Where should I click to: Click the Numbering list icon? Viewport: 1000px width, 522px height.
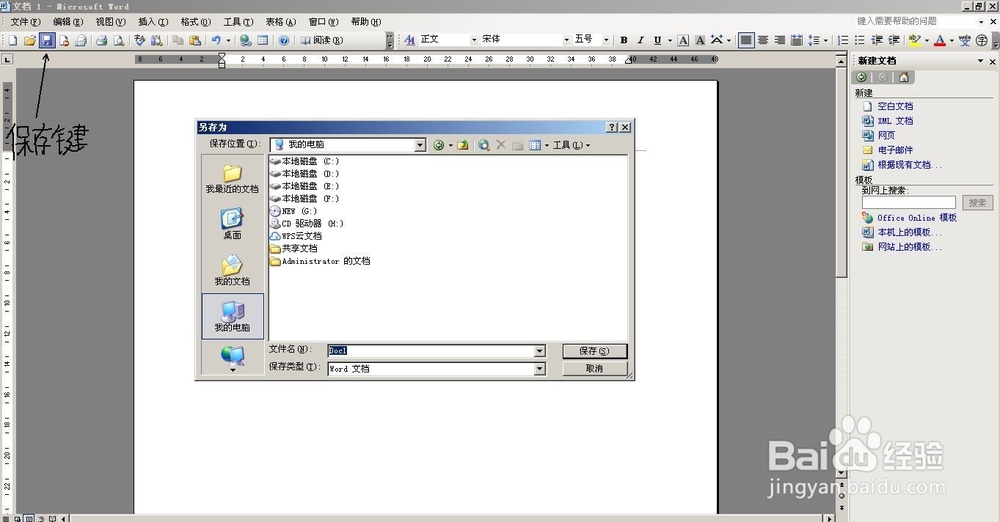point(842,40)
